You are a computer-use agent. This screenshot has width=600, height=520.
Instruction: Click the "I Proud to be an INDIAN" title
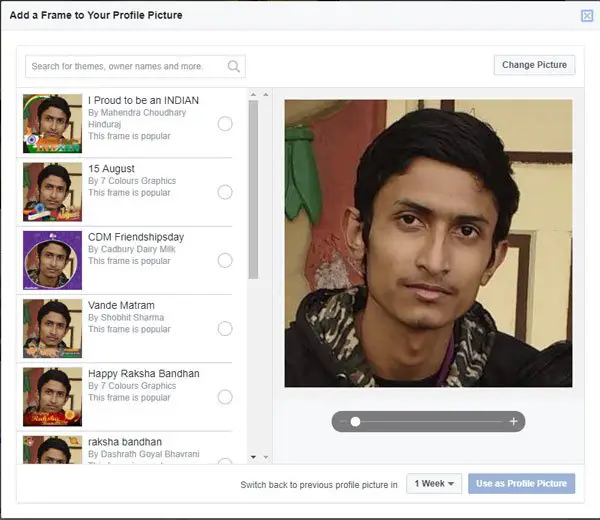tap(143, 100)
